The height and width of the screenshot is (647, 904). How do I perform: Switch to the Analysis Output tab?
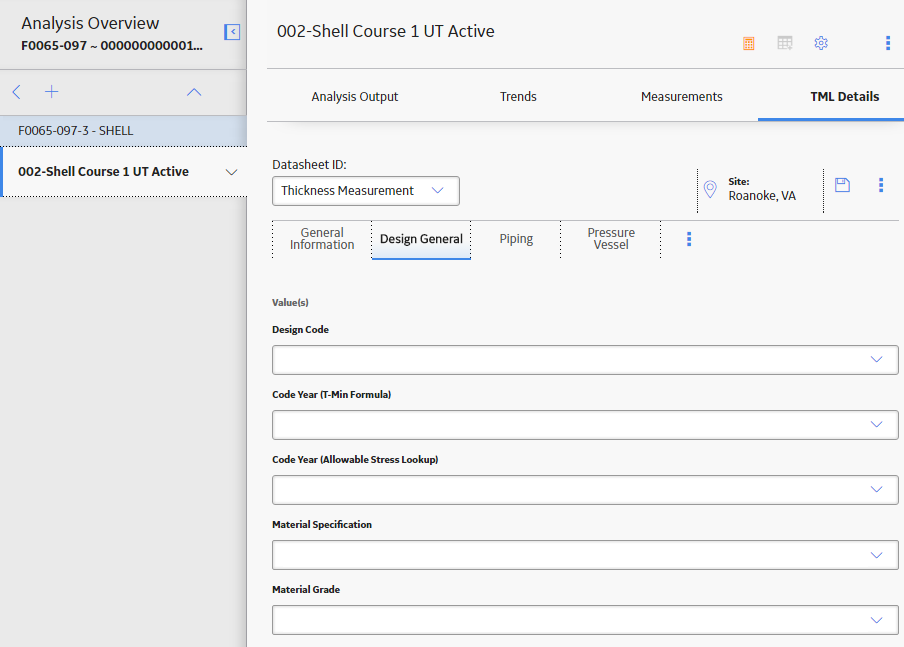click(355, 96)
